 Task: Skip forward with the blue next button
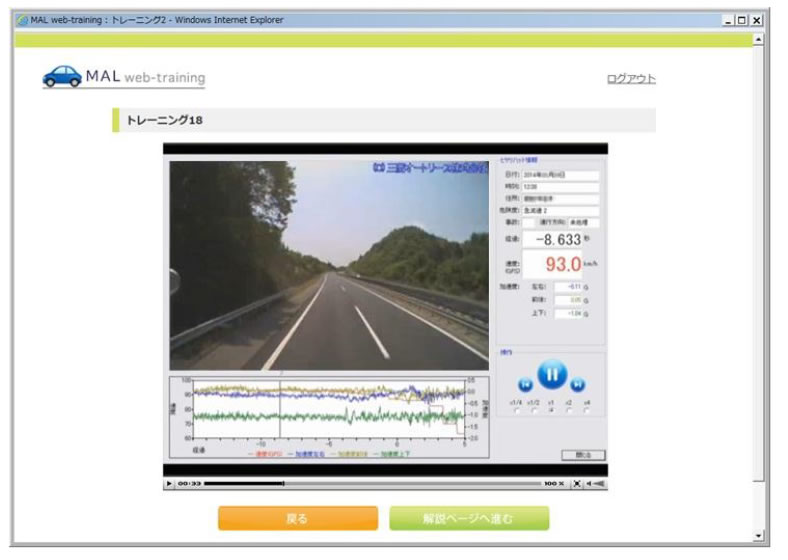pyautogui.click(x=577, y=385)
